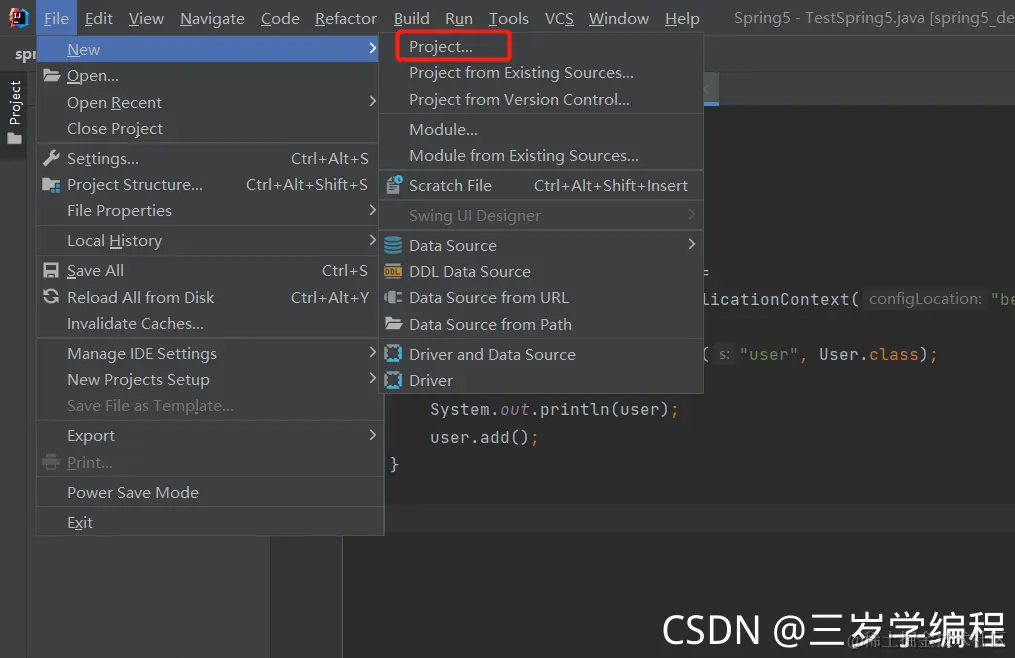This screenshot has width=1015, height=658.
Task: Select DDL Data Source entry
Action: (541, 271)
